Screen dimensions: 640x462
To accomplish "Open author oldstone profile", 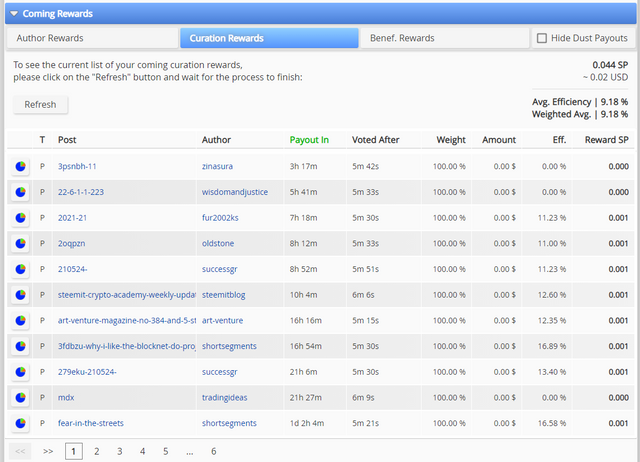I will tap(218, 243).
